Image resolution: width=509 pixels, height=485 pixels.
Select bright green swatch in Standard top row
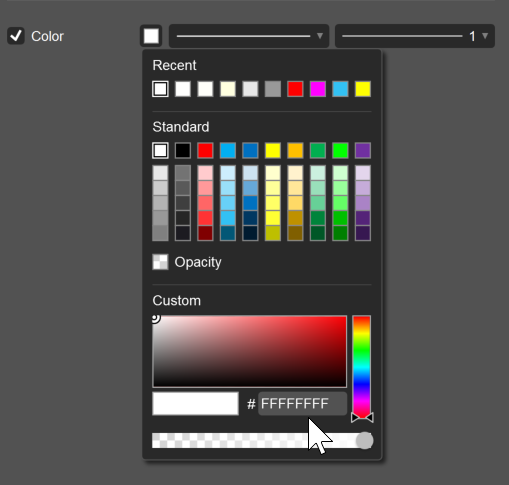(x=340, y=150)
